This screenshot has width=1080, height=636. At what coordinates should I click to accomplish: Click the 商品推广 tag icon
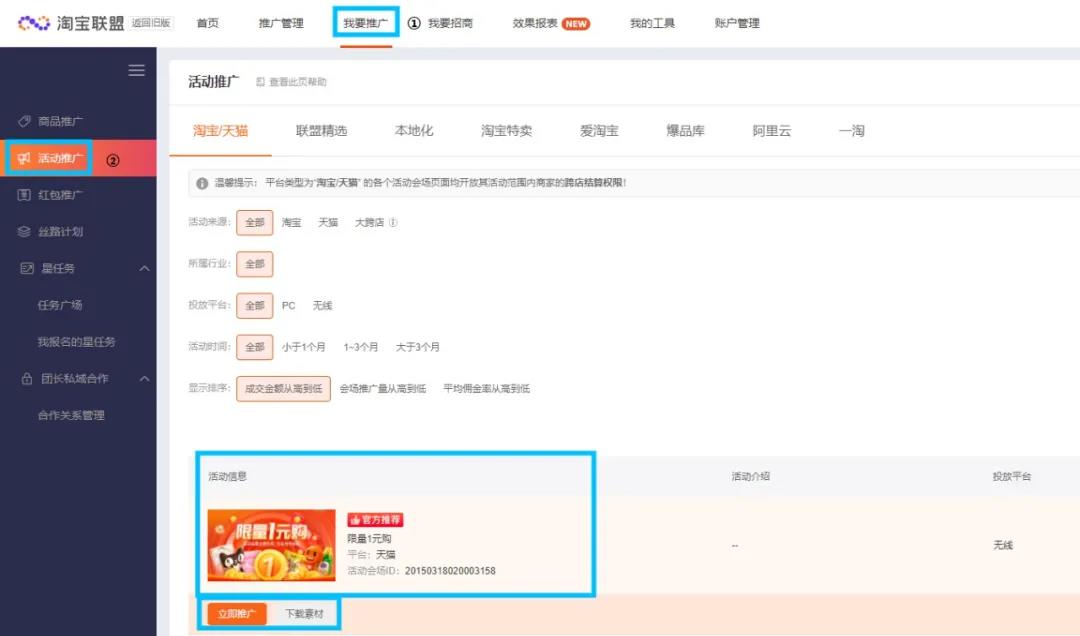coord(24,121)
